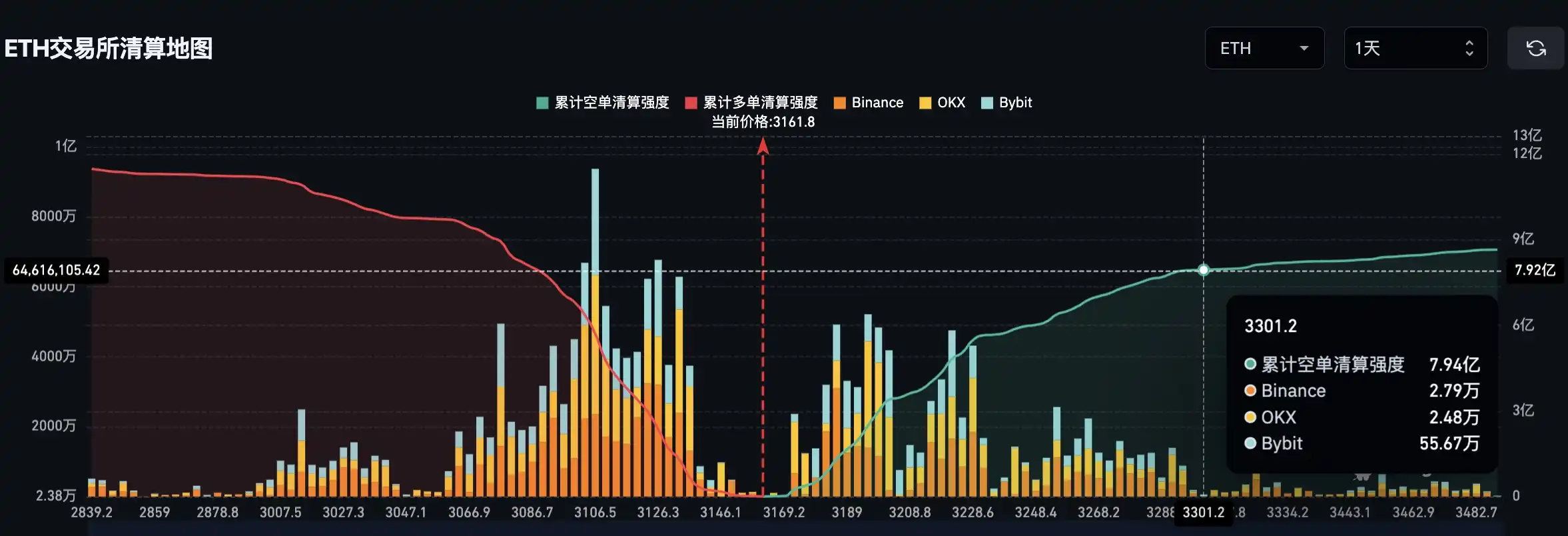Viewport: 1568px width, 536px height.
Task: Click the green 累计空单清算强度 color swatch
Action: tap(542, 103)
